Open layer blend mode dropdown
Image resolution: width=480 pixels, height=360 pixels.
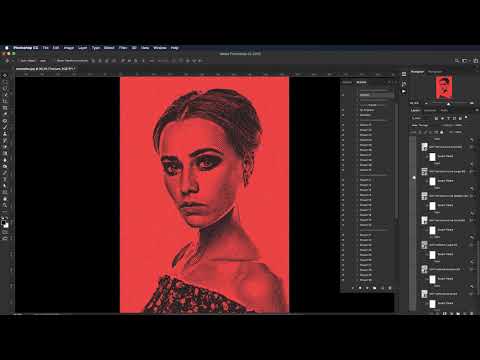[423, 125]
